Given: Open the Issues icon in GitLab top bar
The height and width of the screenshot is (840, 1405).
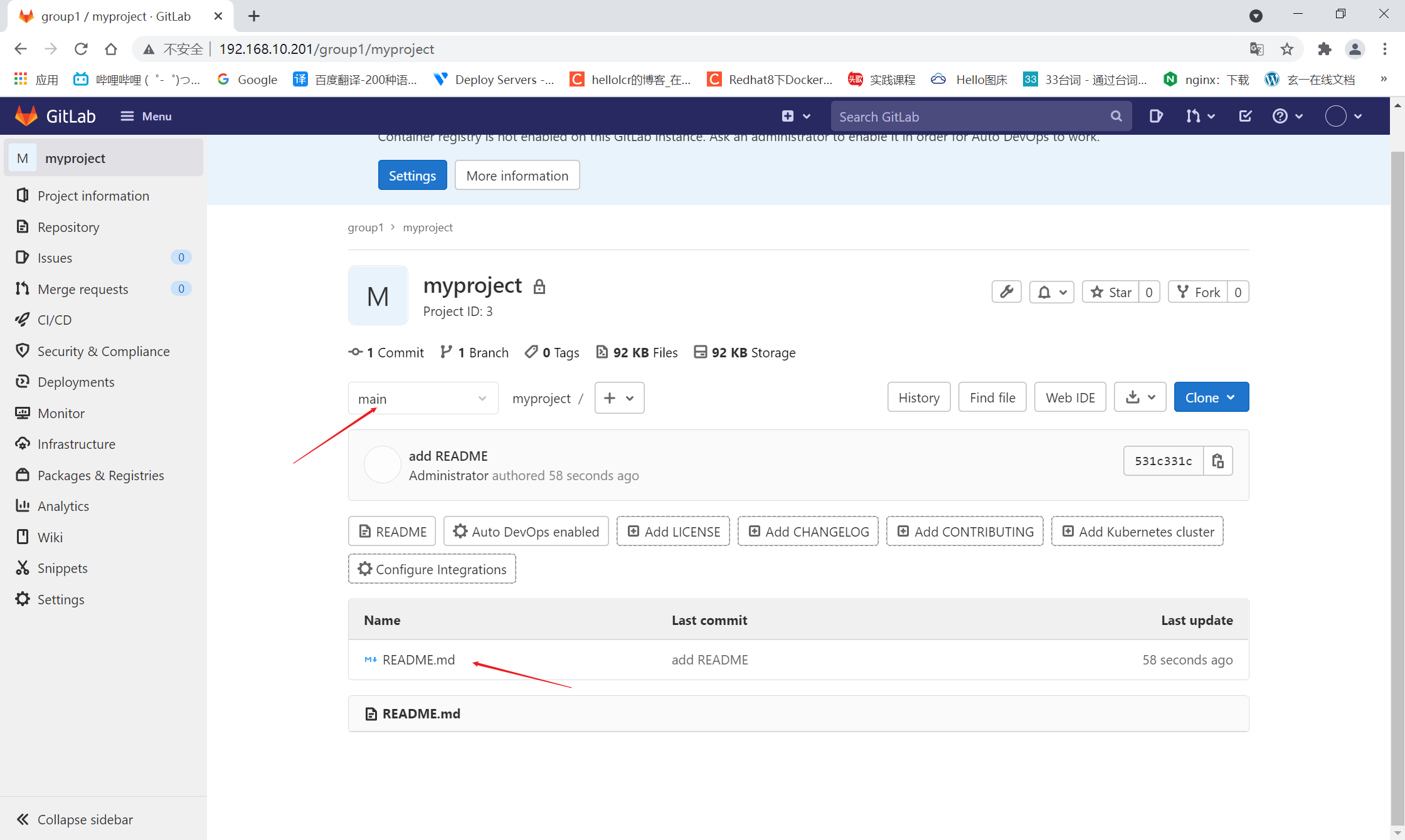Looking at the screenshot, I should click(1155, 116).
